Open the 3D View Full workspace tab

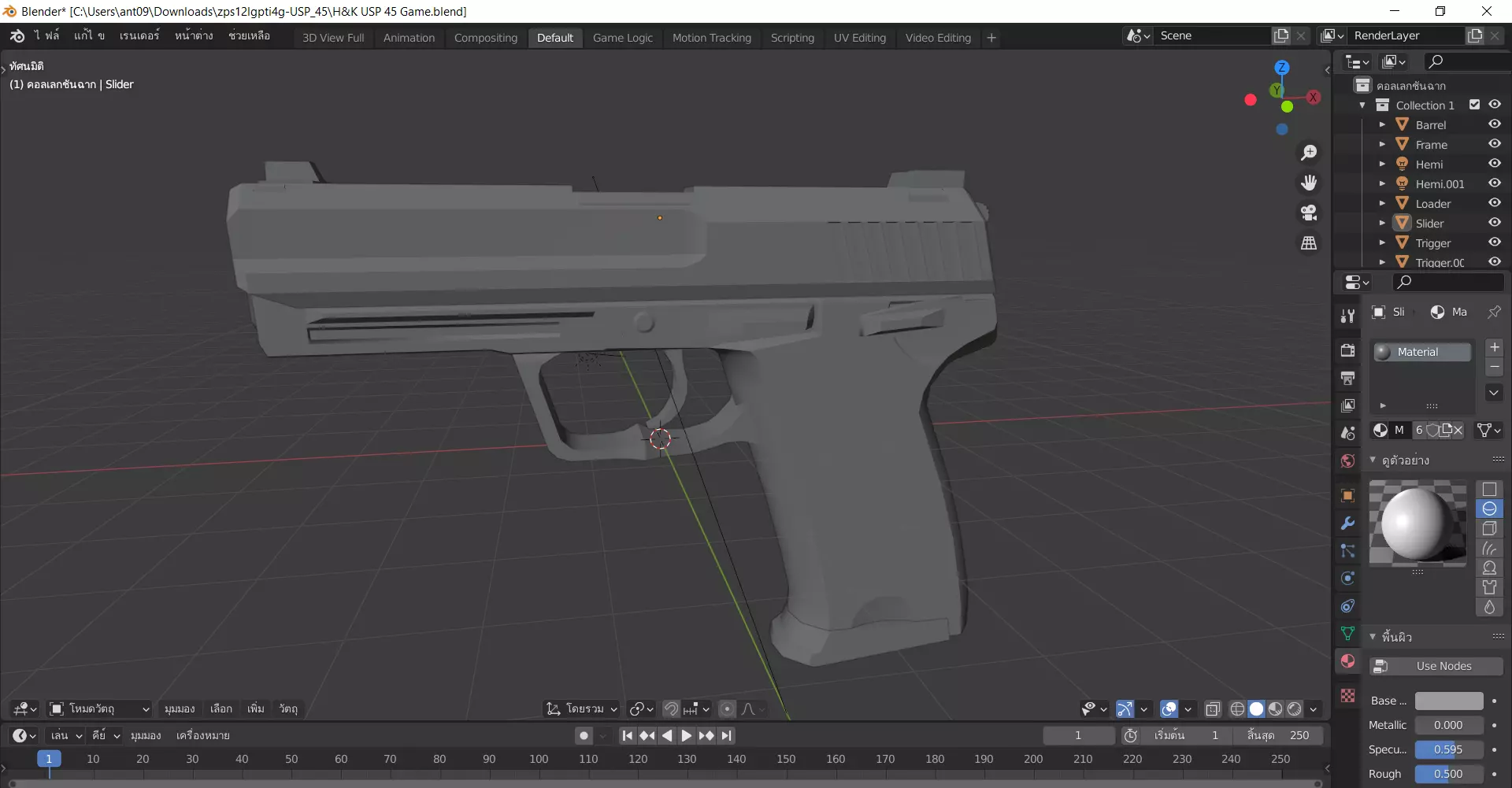(333, 38)
